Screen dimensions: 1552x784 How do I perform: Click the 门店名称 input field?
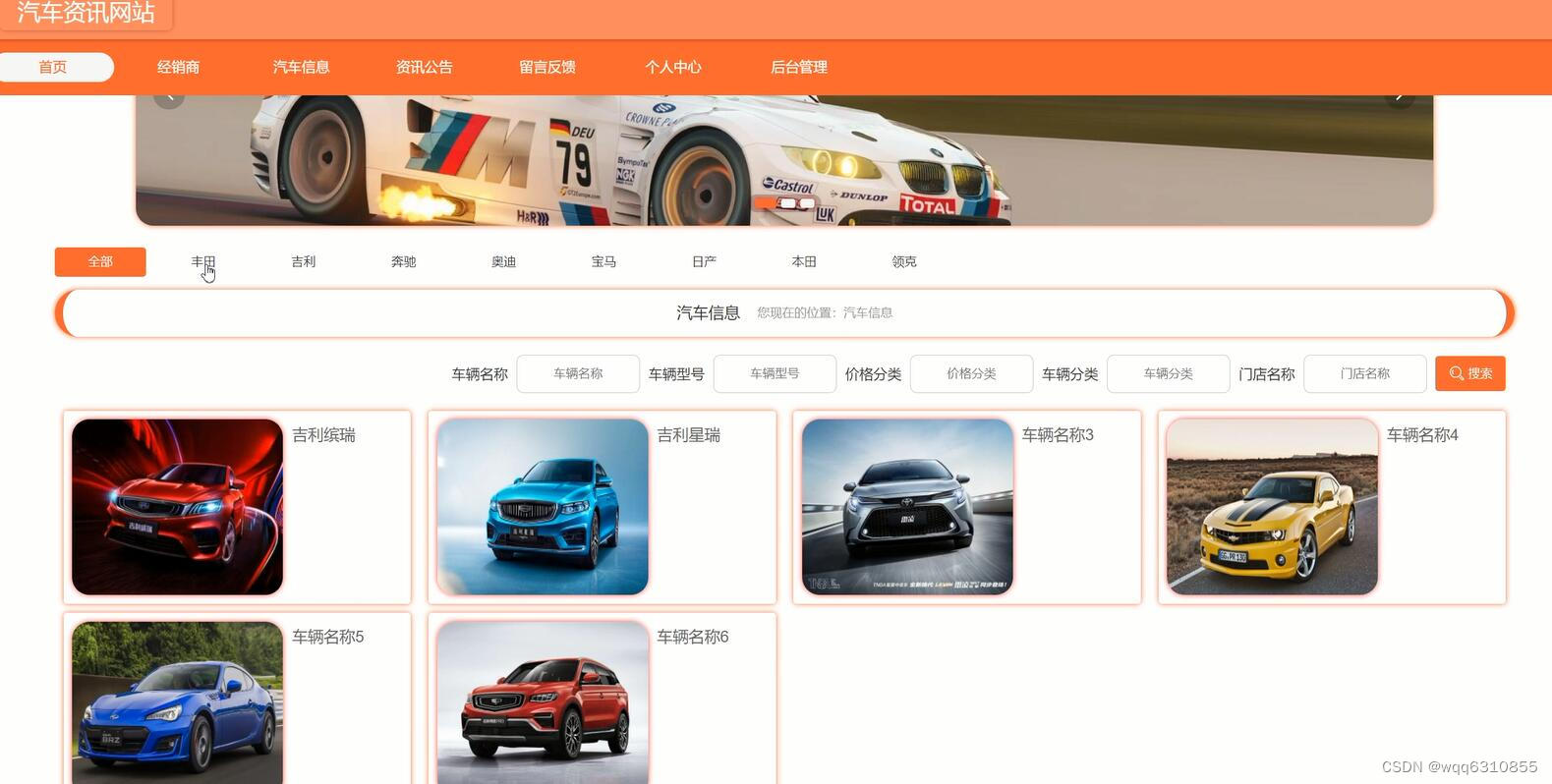[1365, 373]
